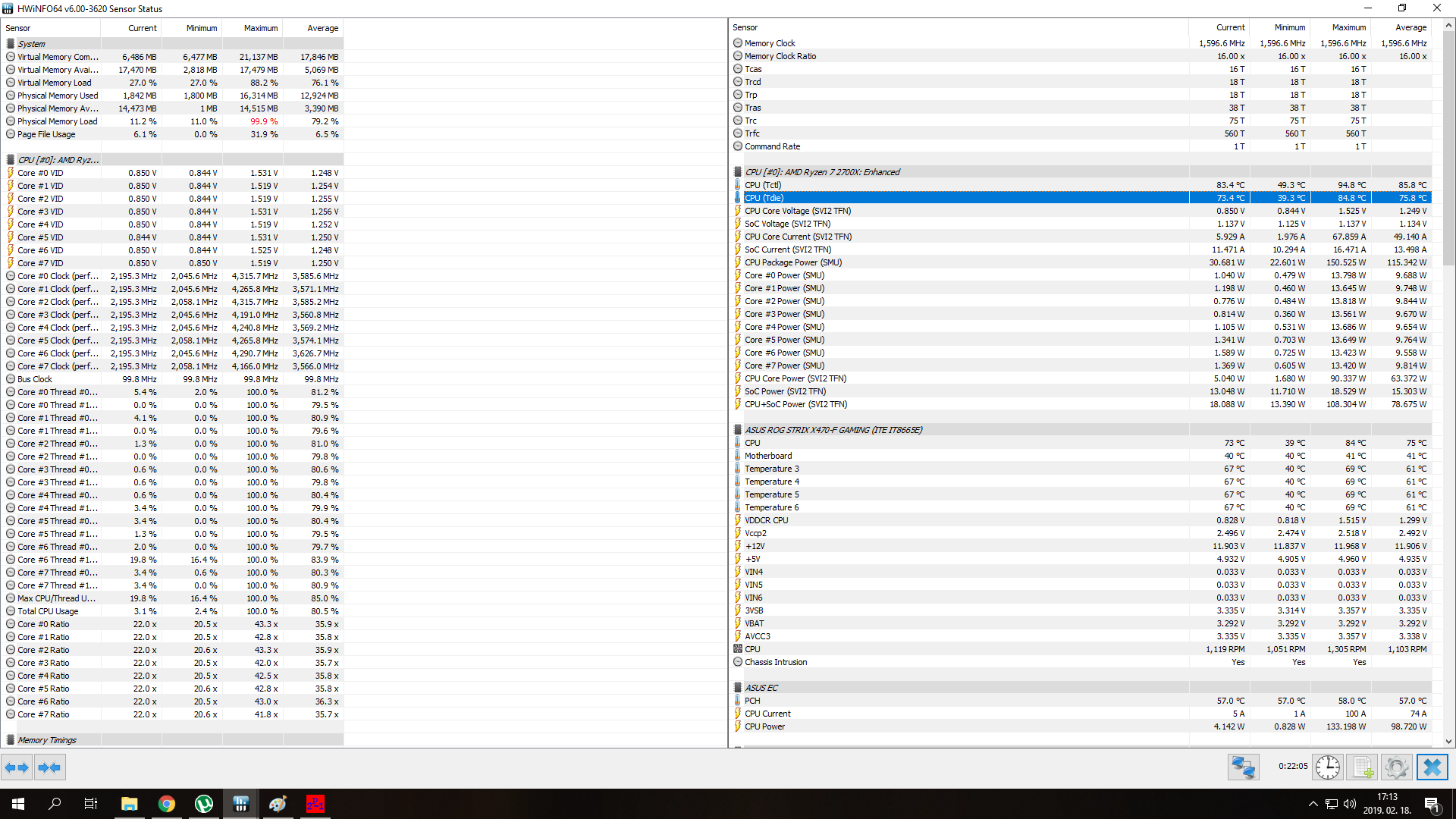Viewport: 1456px width, 819px height.
Task: Select the CPU (Tdie) row
Action: [1081, 198]
